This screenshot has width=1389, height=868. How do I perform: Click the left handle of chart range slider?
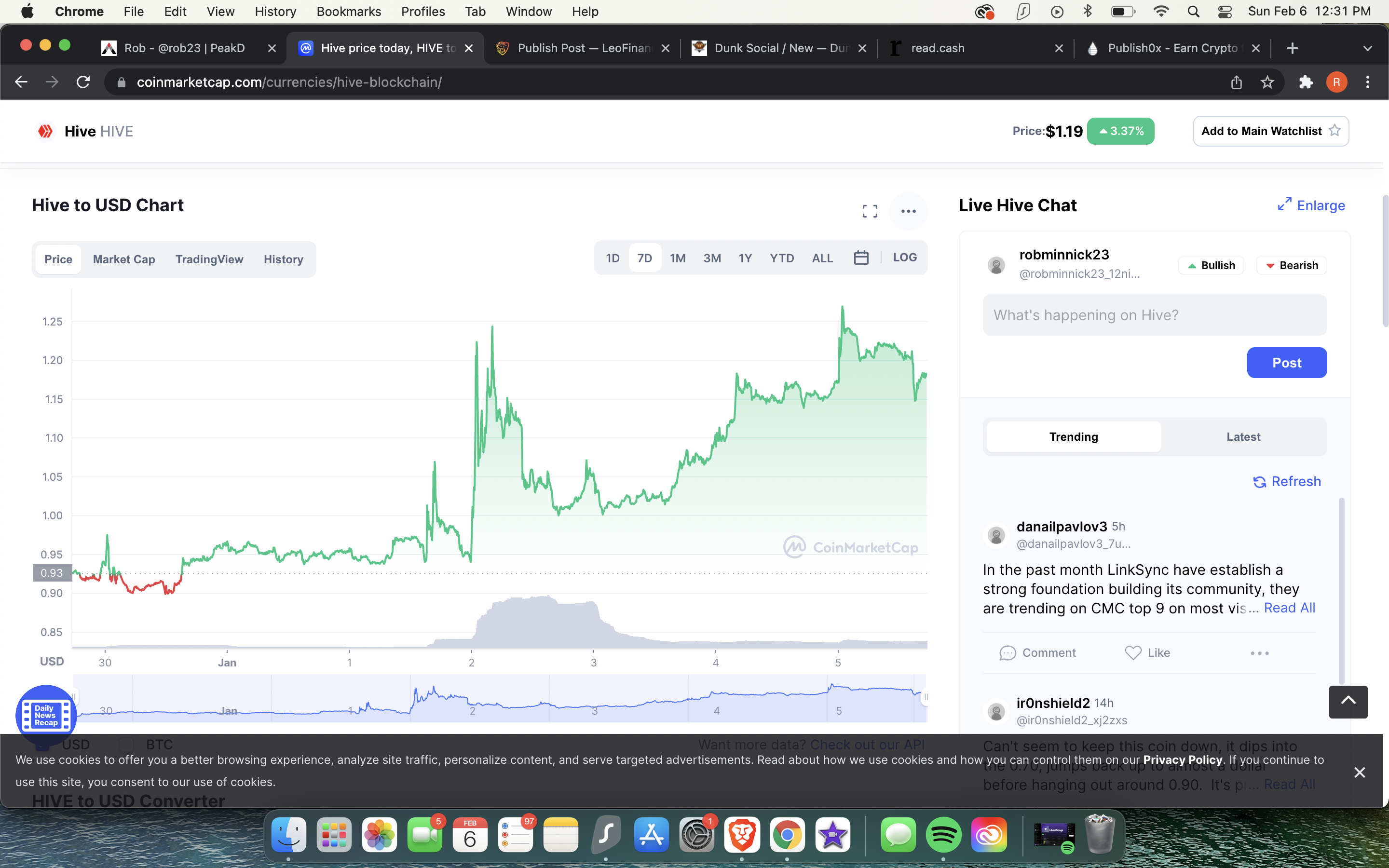[74, 697]
